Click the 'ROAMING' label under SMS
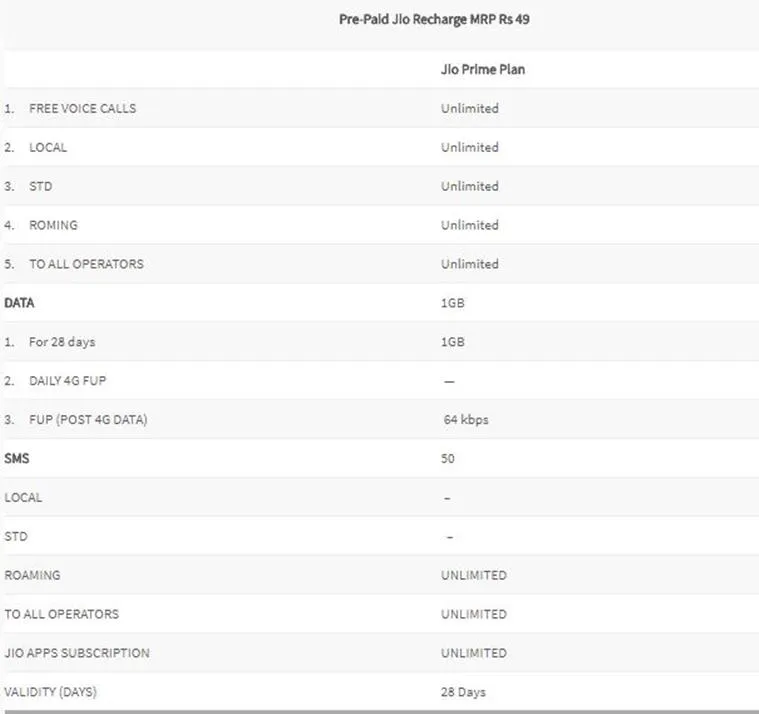Screen dimensions: 759x714 tap(32, 575)
